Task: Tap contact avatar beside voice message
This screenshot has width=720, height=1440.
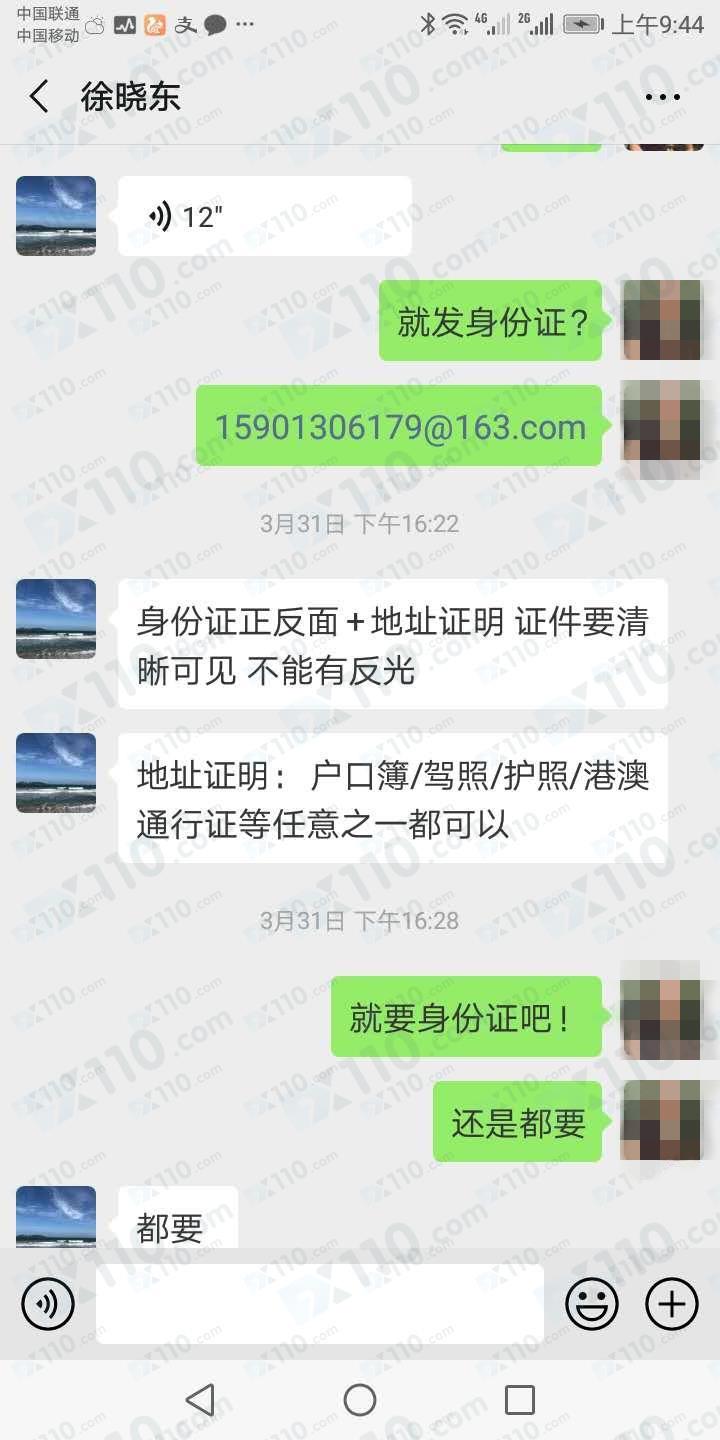Action: pyautogui.click(x=56, y=216)
